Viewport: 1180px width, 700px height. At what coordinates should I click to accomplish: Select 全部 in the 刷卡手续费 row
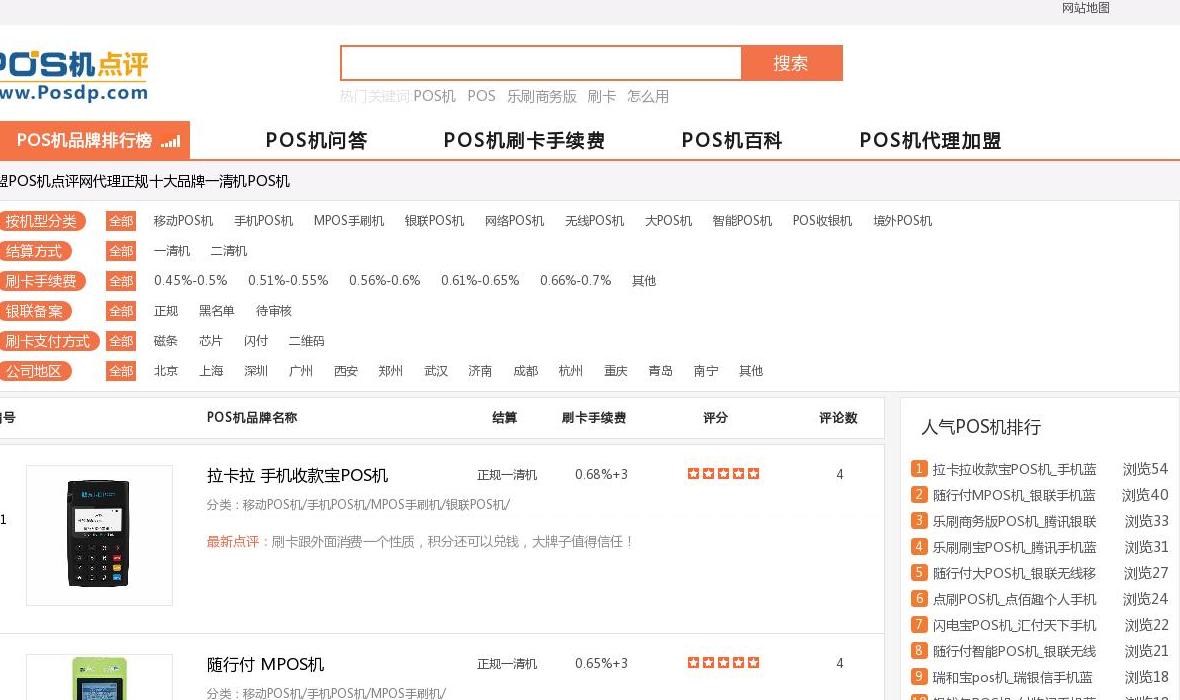pyautogui.click(x=121, y=281)
